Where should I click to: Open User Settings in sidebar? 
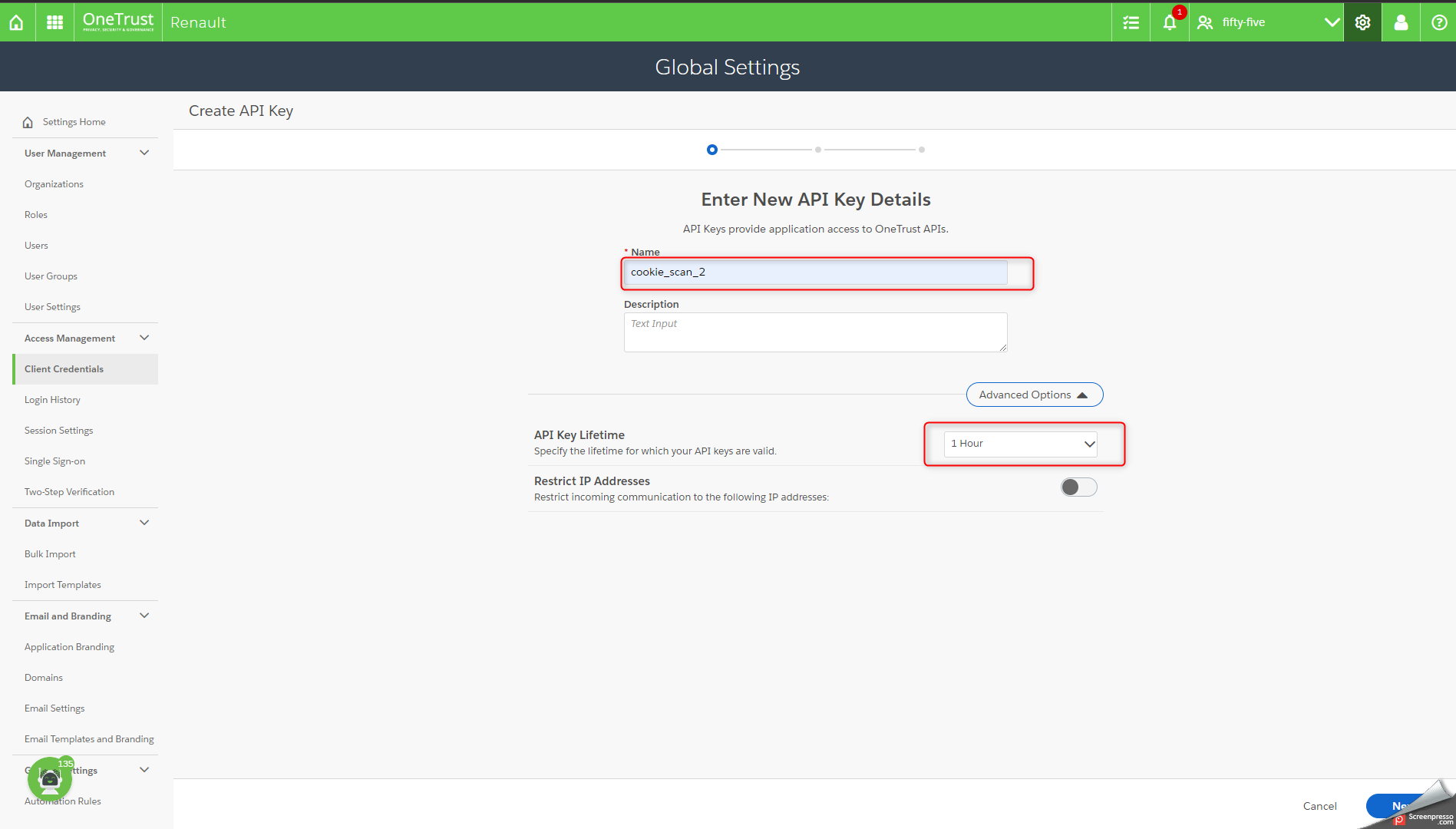pyautogui.click(x=52, y=307)
